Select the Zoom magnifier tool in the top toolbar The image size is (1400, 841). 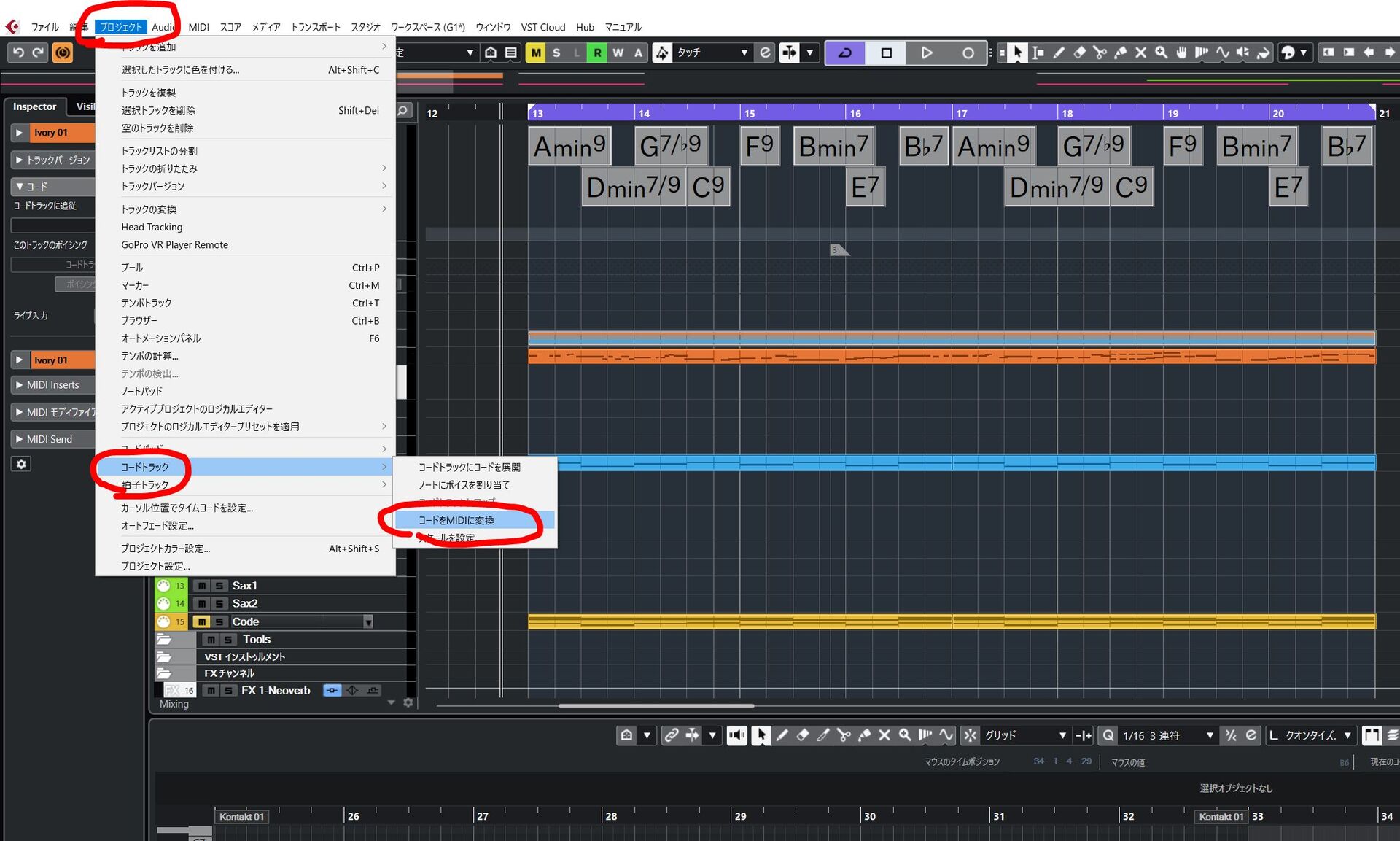(1161, 53)
